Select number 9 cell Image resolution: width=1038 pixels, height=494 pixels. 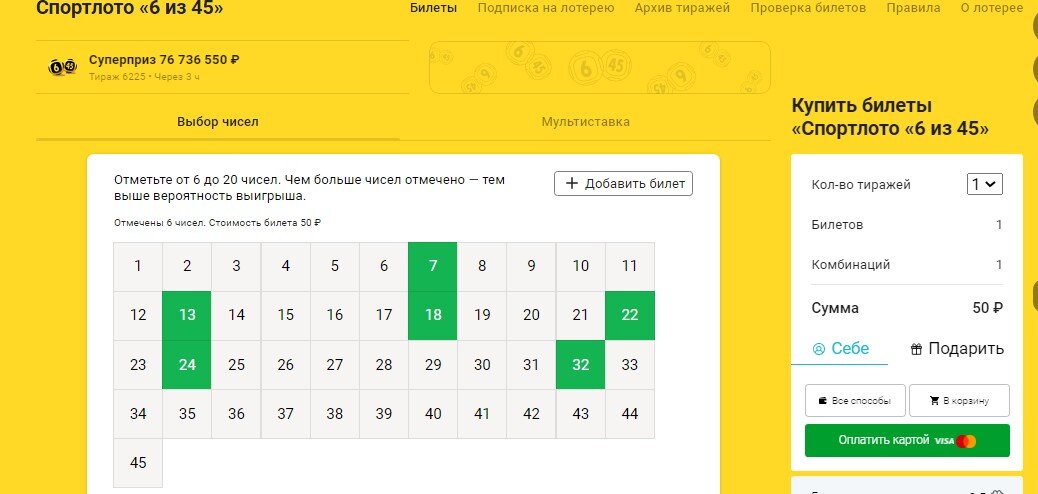click(531, 266)
